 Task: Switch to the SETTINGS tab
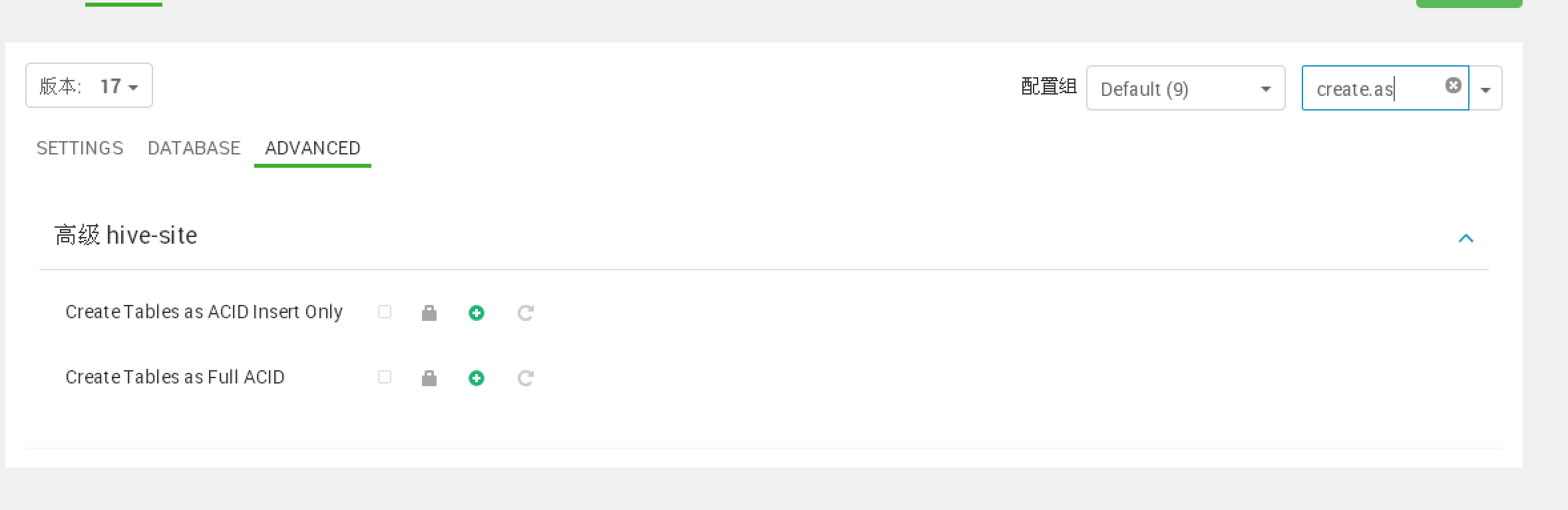pos(80,148)
